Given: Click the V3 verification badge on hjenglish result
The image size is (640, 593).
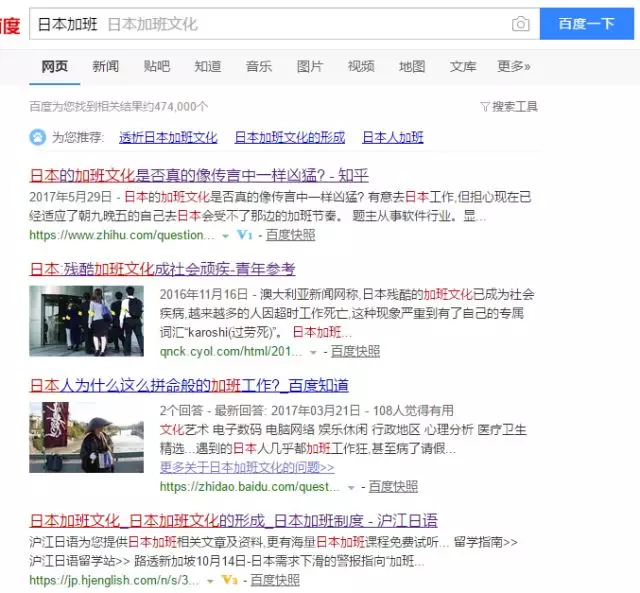Looking at the screenshot, I should (230, 580).
